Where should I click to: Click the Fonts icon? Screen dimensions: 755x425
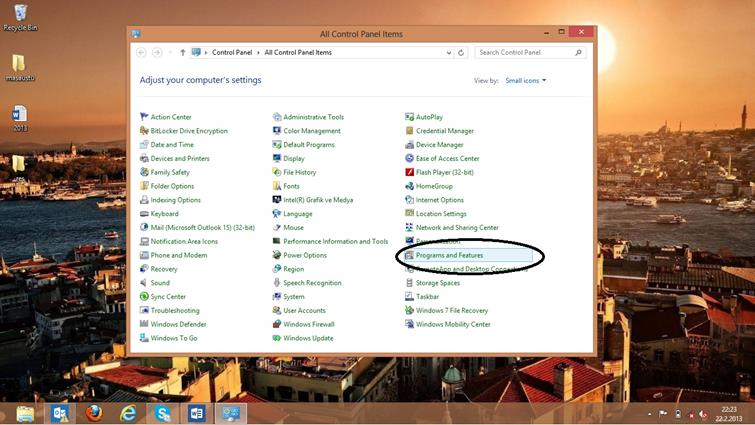click(x=277, y=186)
